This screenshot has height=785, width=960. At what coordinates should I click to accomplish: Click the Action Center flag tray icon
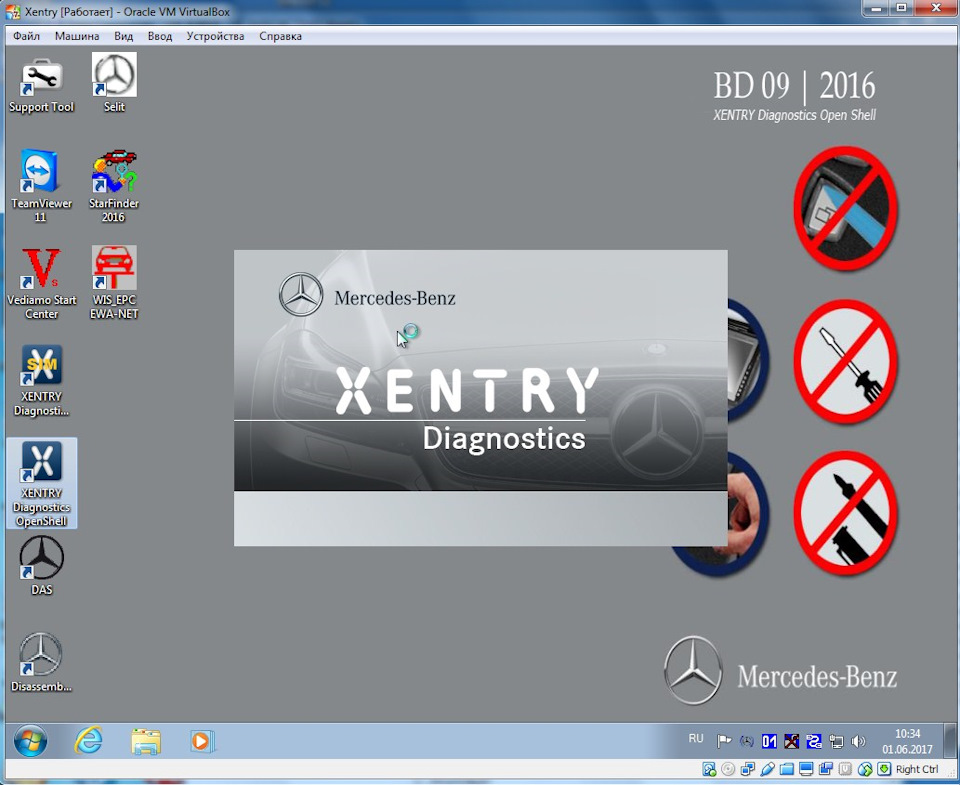(724, 742)
